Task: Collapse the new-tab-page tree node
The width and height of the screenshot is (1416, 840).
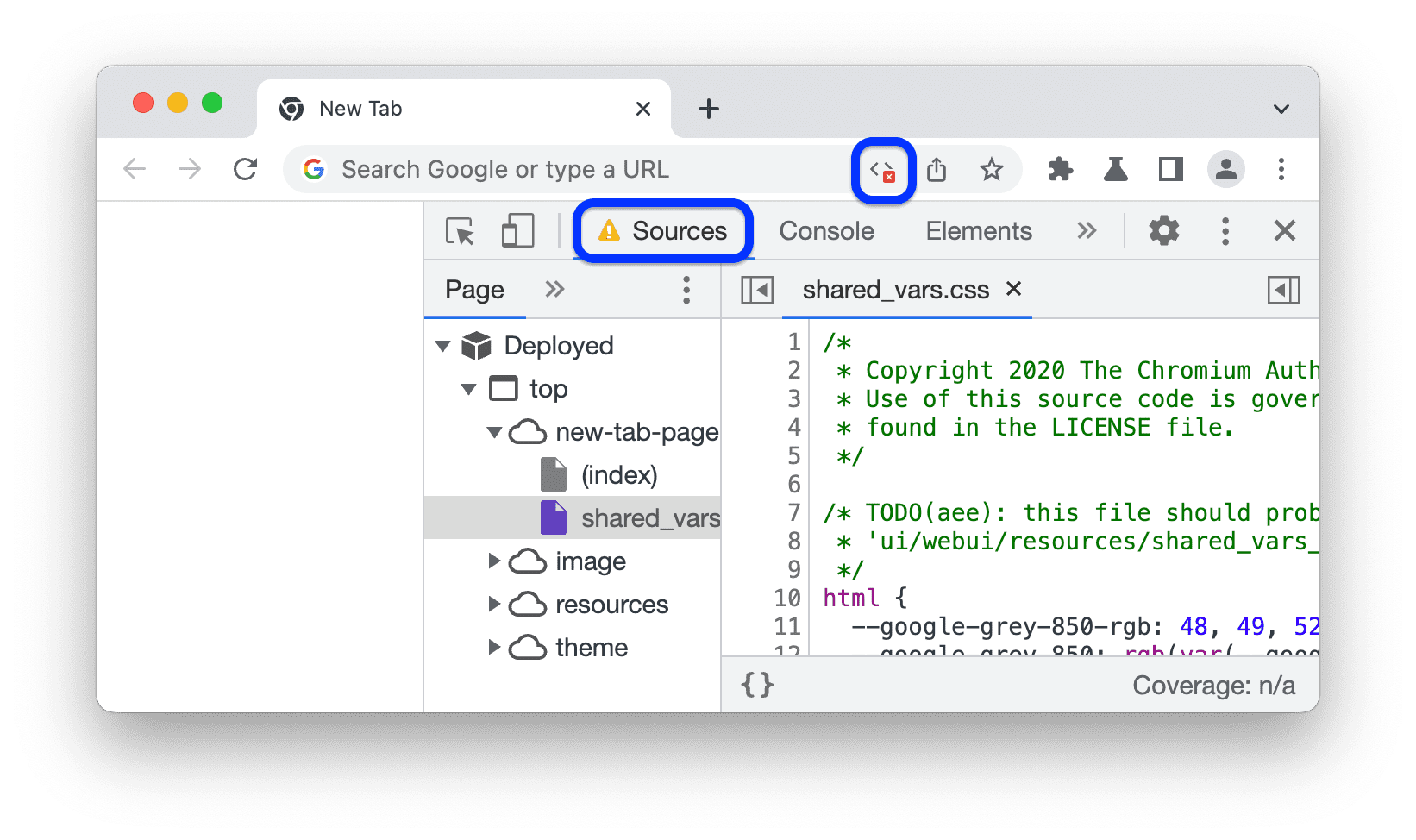Action: click(493, 432)
